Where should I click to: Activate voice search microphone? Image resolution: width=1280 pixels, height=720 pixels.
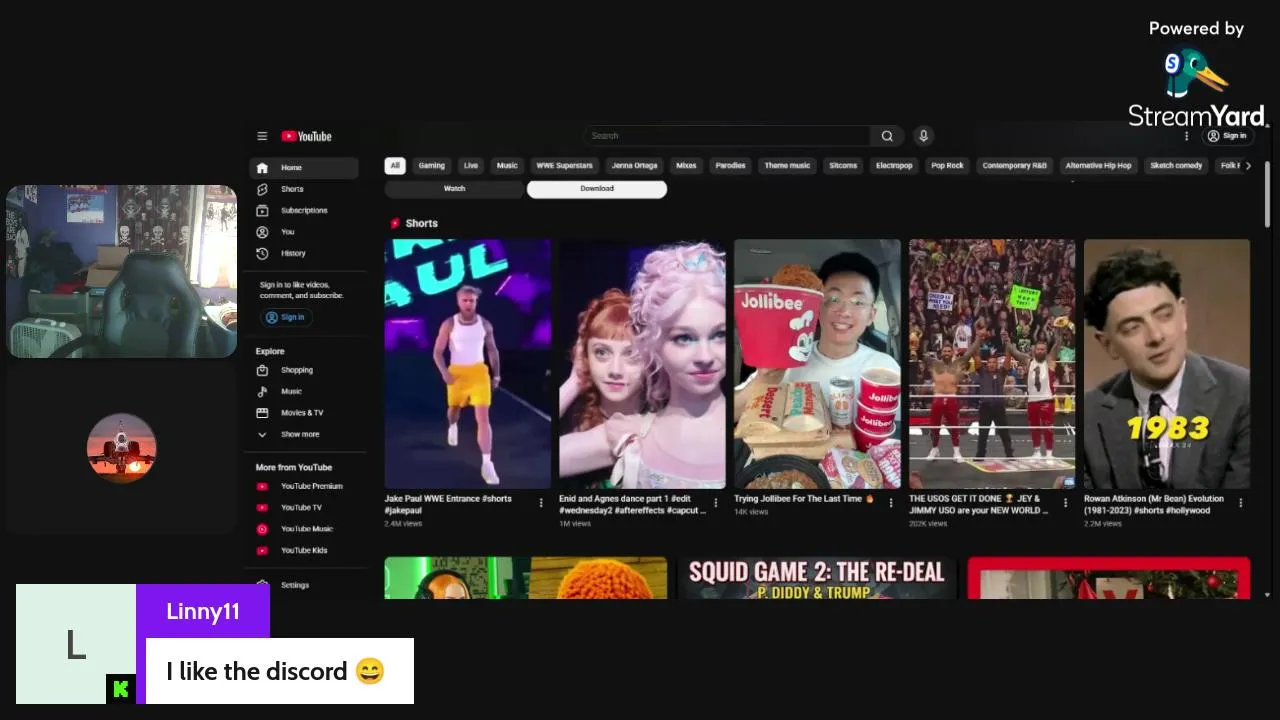(x=923, y=136)
